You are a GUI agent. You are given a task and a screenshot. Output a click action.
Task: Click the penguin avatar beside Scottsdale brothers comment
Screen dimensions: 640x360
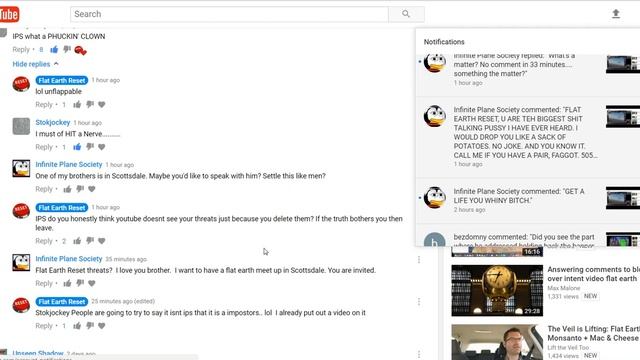tap(21, 169)
